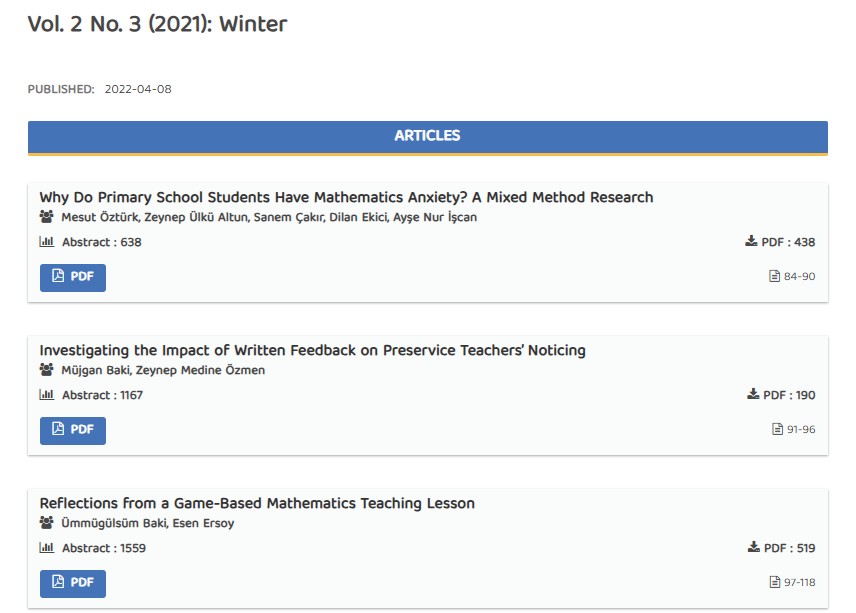
Task: Click page icon beside pages 84-90
Action: tap(774, 276)
